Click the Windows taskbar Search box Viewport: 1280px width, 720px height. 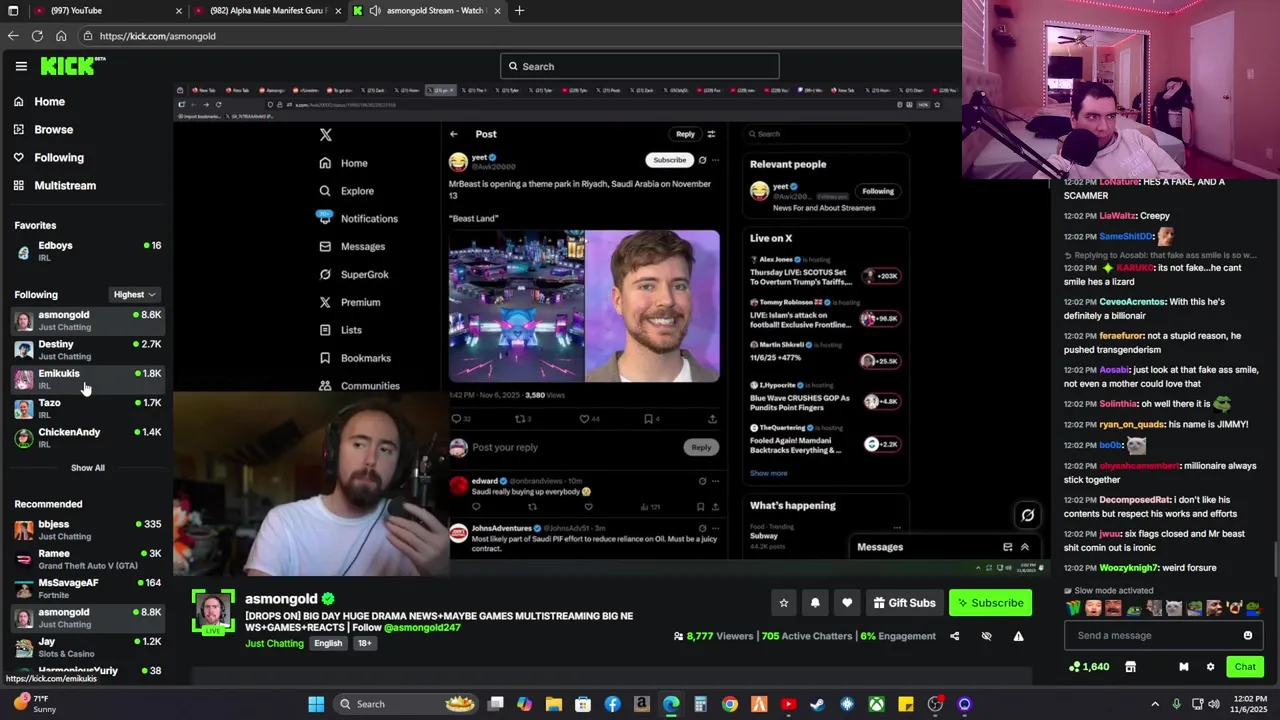pyautogui.click(x=408, y=704)
